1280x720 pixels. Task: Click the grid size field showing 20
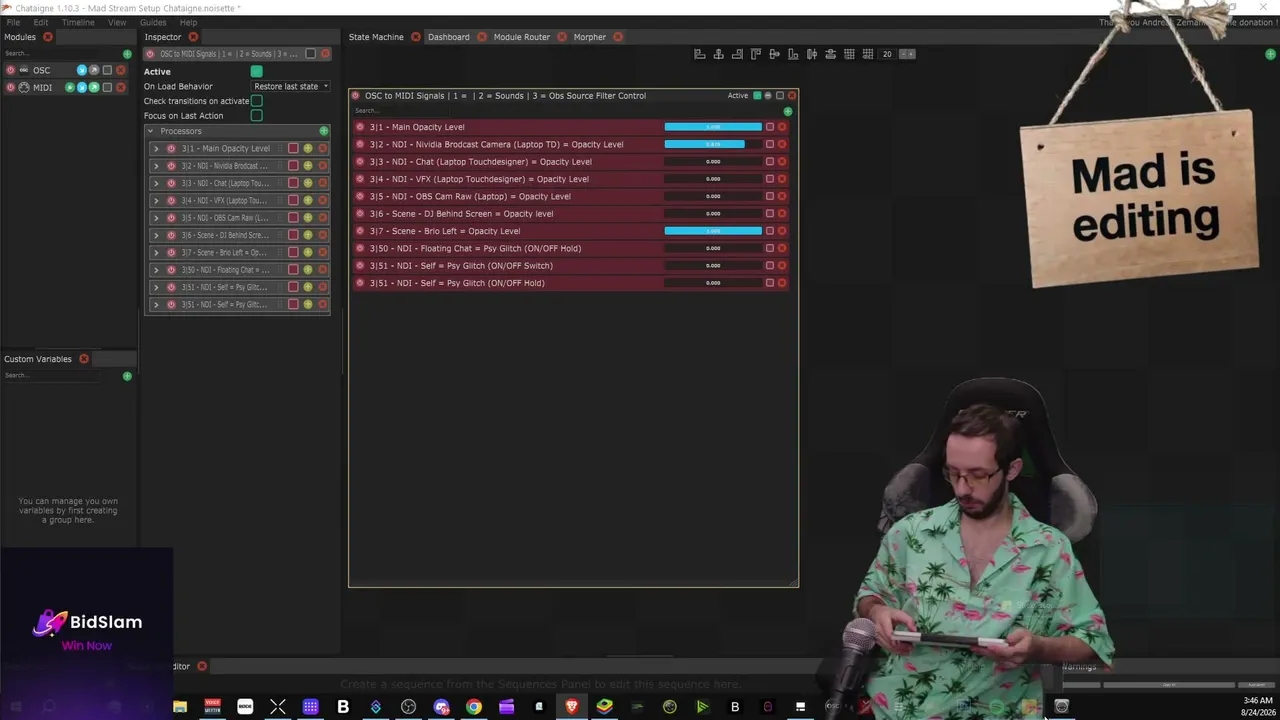click(x=887, y=54)
